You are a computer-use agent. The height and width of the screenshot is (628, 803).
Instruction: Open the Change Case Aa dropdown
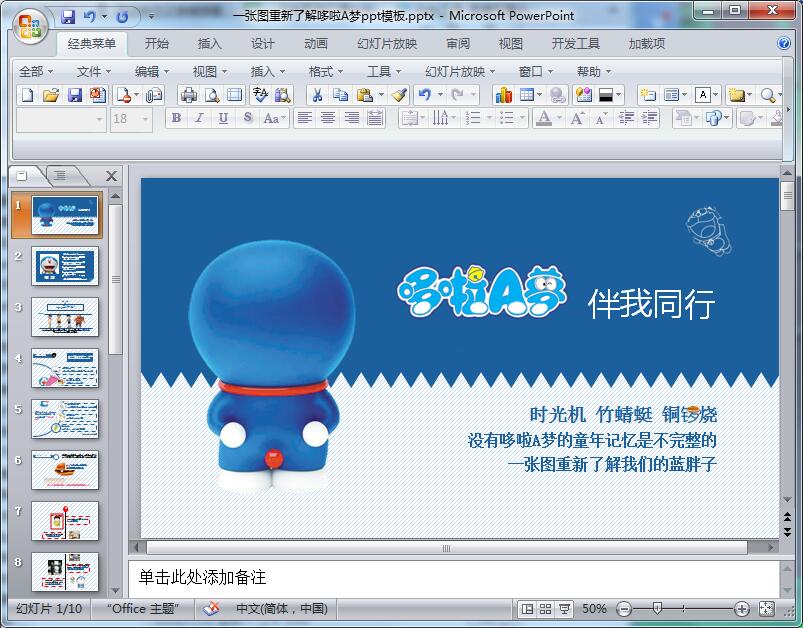[x=274, y=118]
